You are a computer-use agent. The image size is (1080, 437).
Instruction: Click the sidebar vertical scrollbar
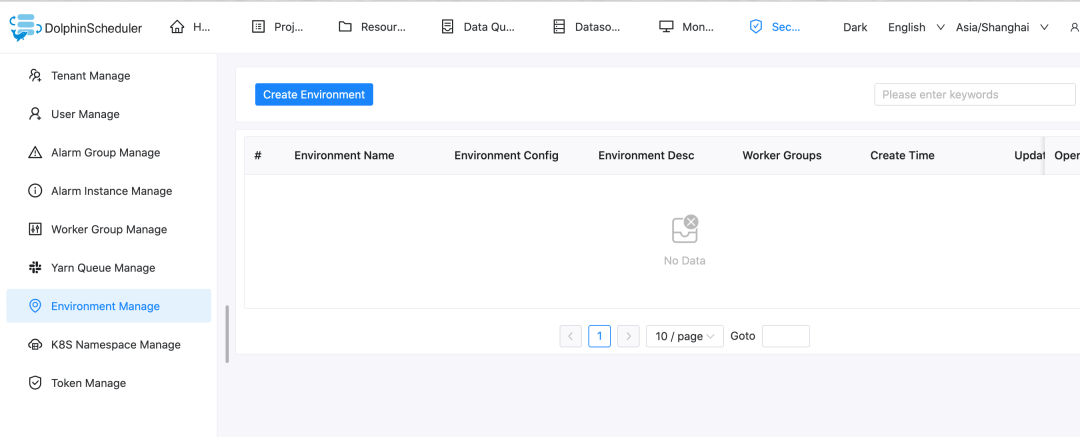coord(227,334)
